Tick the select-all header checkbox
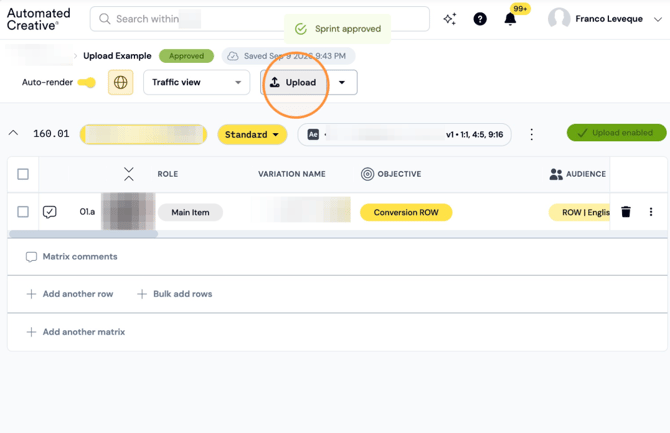Image resolution: width=670 pixels, height=433 pixels. (23, 174)
